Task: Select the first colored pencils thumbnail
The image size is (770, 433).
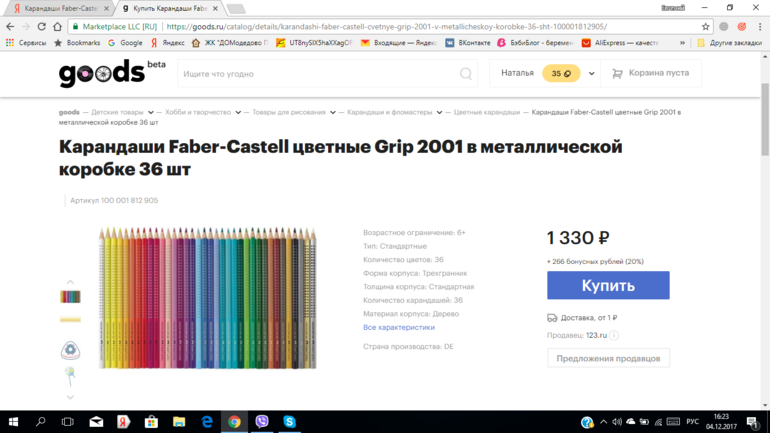Action: pos(70,297)
